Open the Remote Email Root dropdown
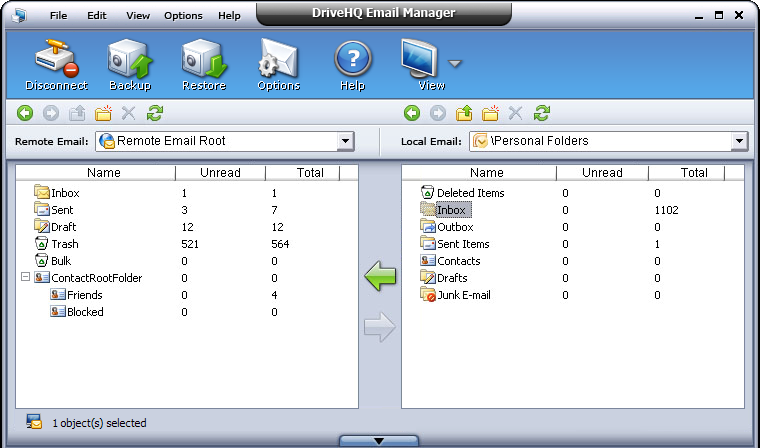The width and height of the screenshot is (760, 448). coord(346,142)
